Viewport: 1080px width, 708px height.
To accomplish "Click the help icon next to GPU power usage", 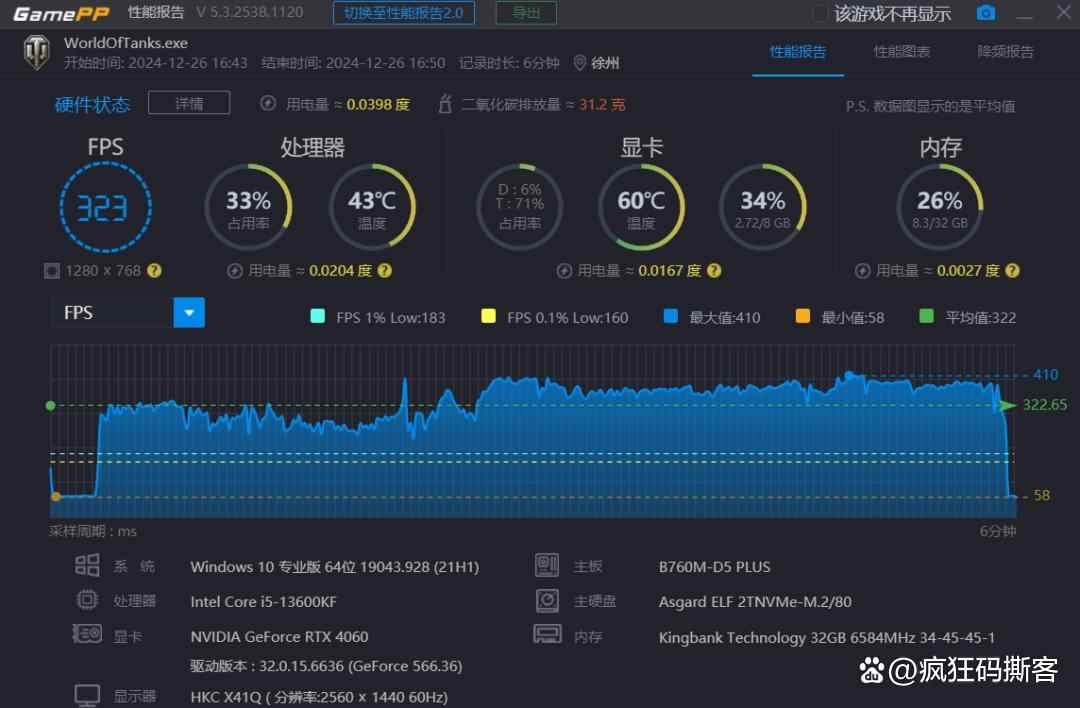I will [x=713, y=271].
